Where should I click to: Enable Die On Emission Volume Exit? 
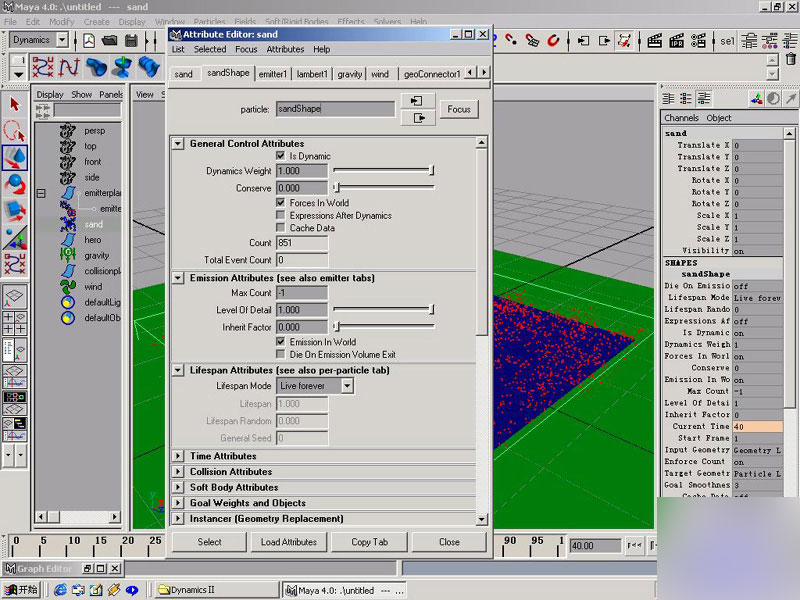(x=281, y=354)
